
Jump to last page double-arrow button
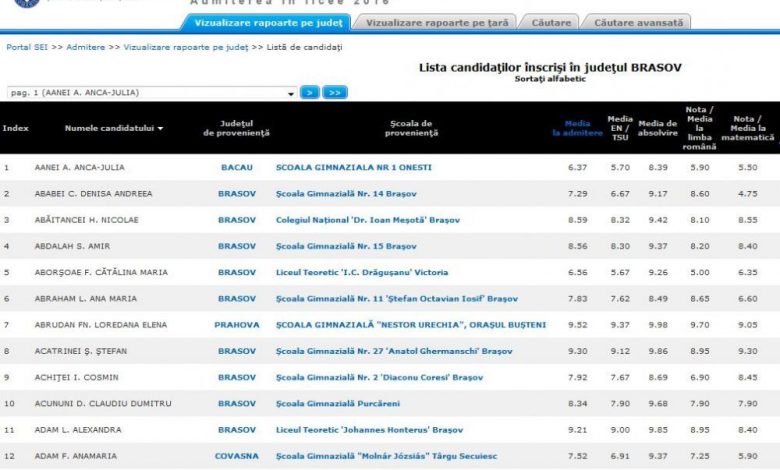click(x=335, y=93)
